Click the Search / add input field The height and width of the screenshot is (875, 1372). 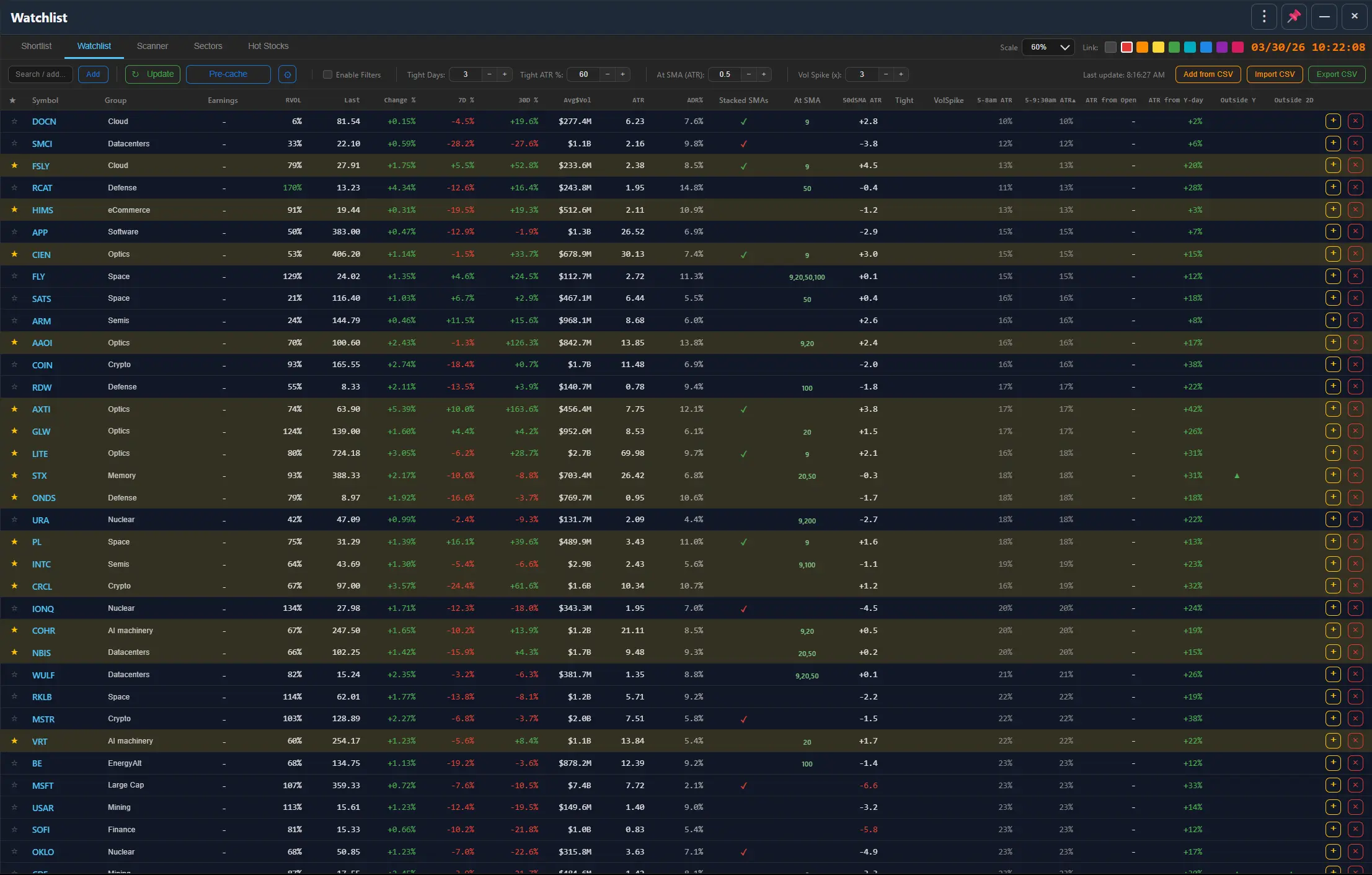[x=40, y=74]
